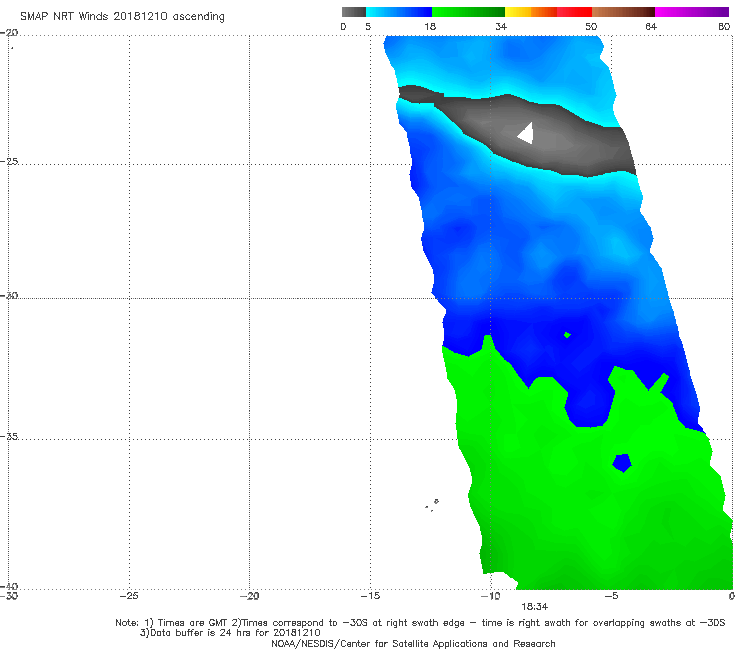Click the color bar label "34"
This screenshot has height=650, width=740.
[x=501, y=26]
